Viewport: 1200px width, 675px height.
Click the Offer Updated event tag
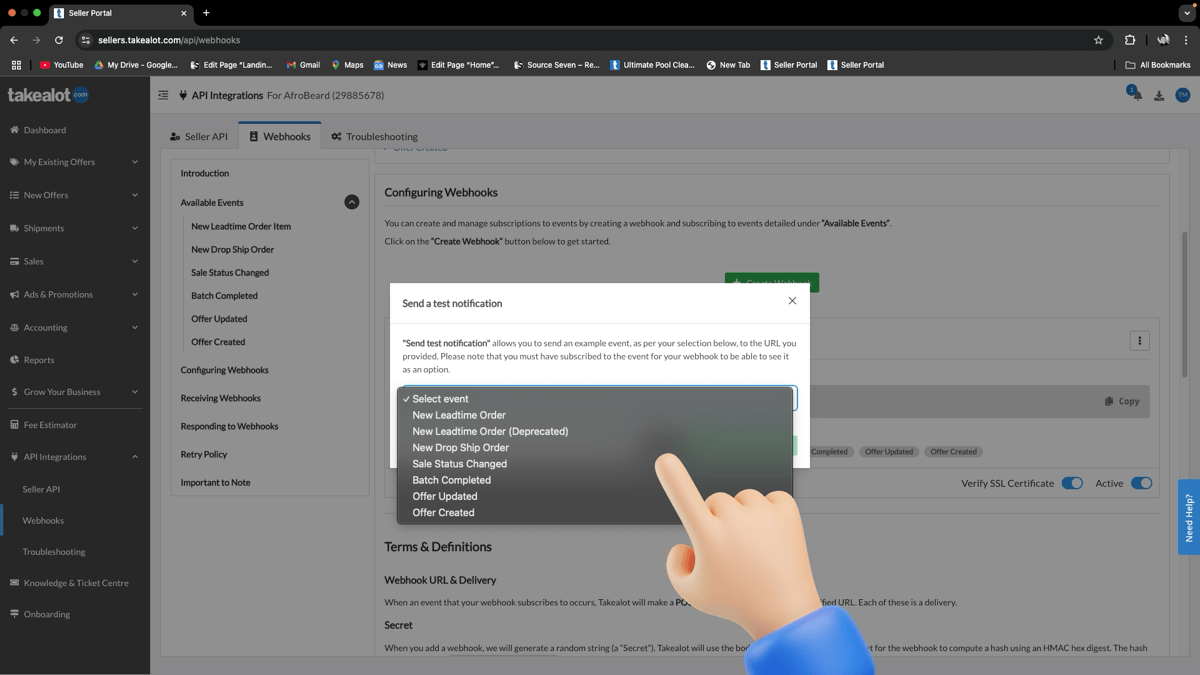(x=889, y=451)
